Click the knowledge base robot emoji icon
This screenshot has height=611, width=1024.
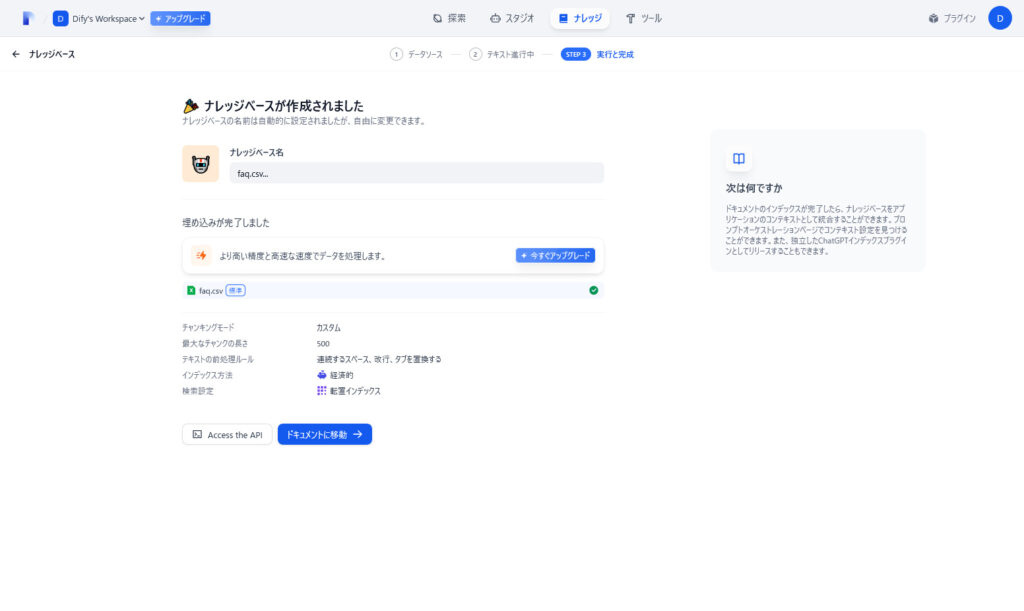[200, 164]
